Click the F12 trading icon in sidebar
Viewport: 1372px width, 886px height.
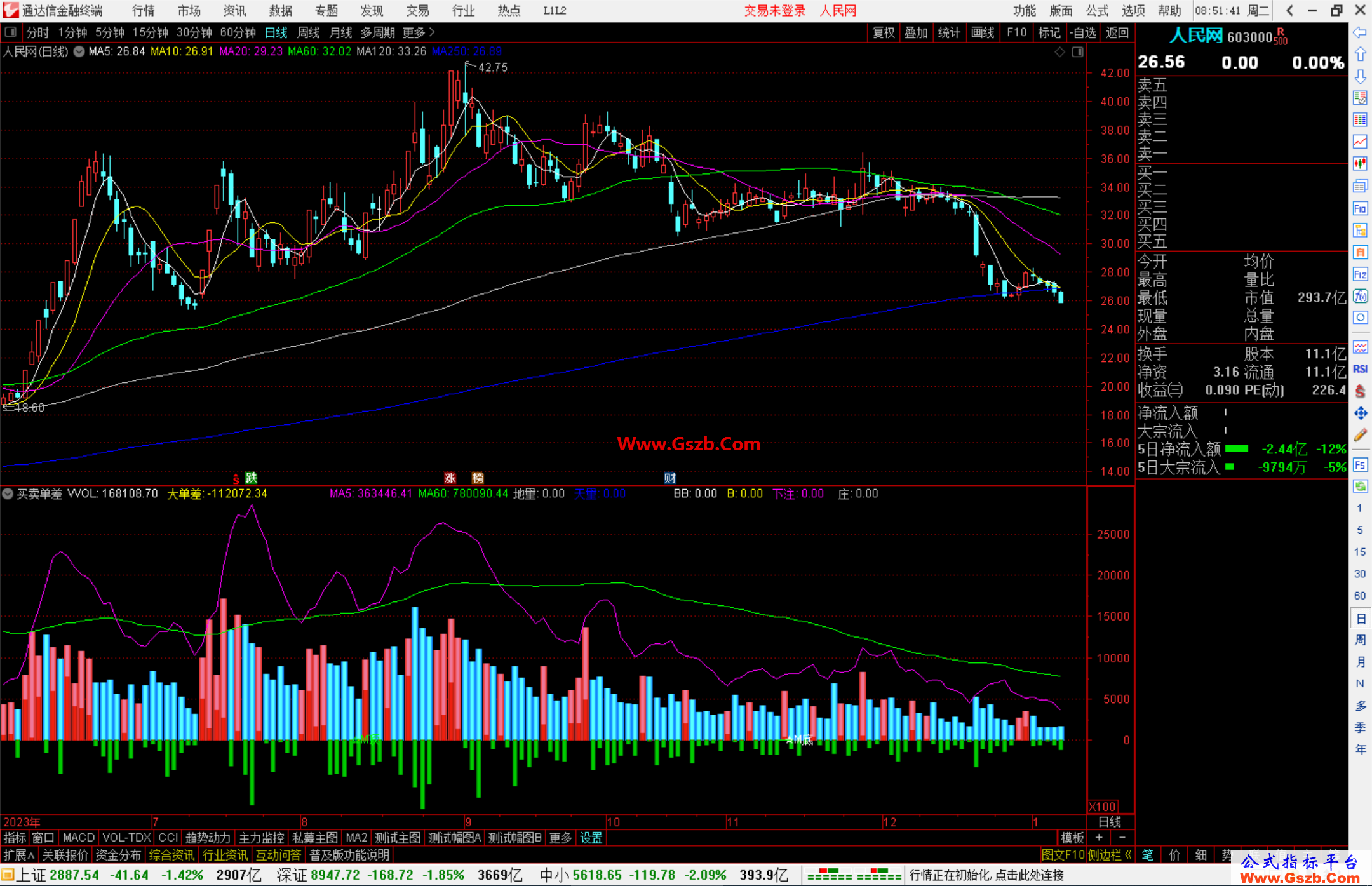click(1360, 274)
